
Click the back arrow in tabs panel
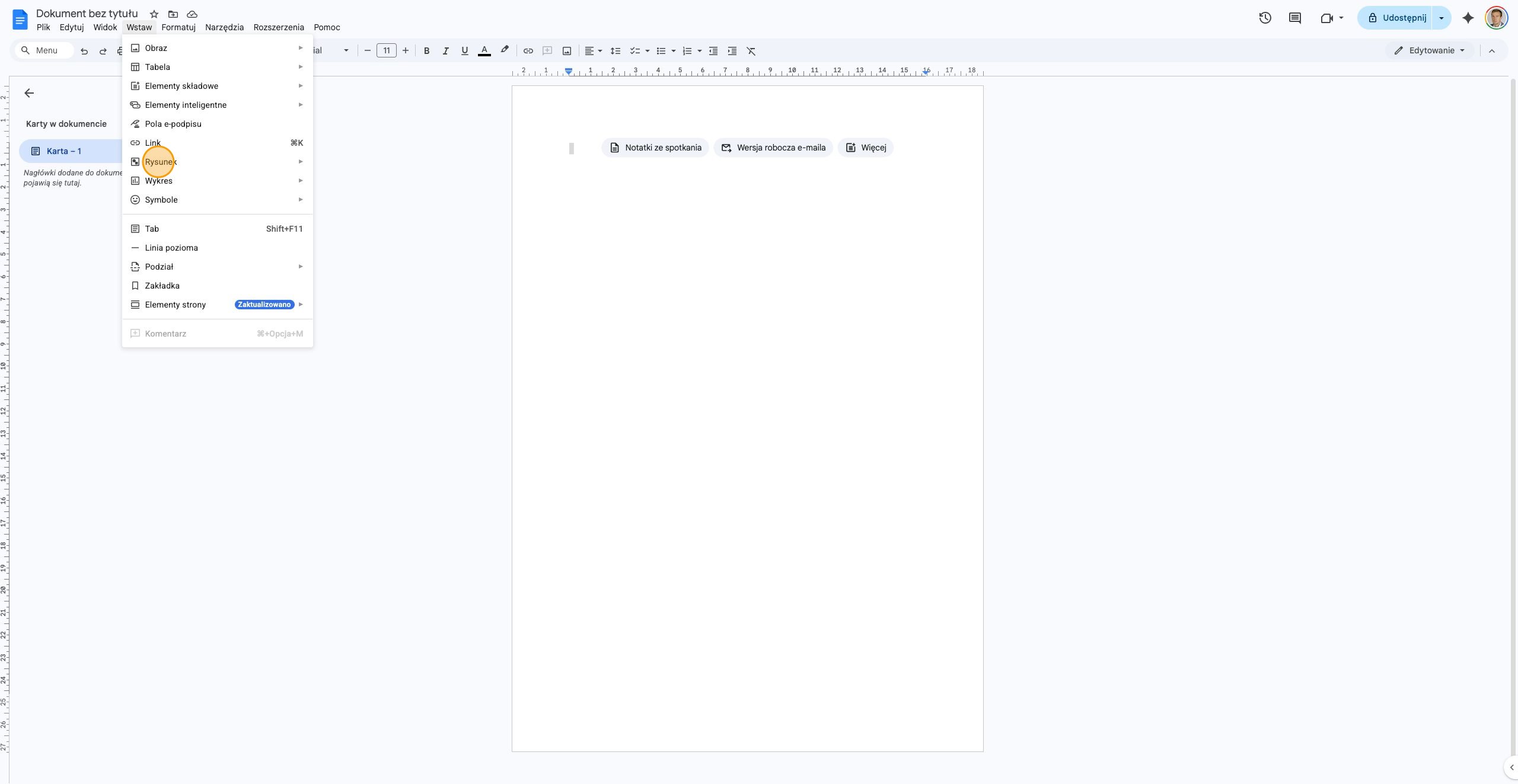29,93
